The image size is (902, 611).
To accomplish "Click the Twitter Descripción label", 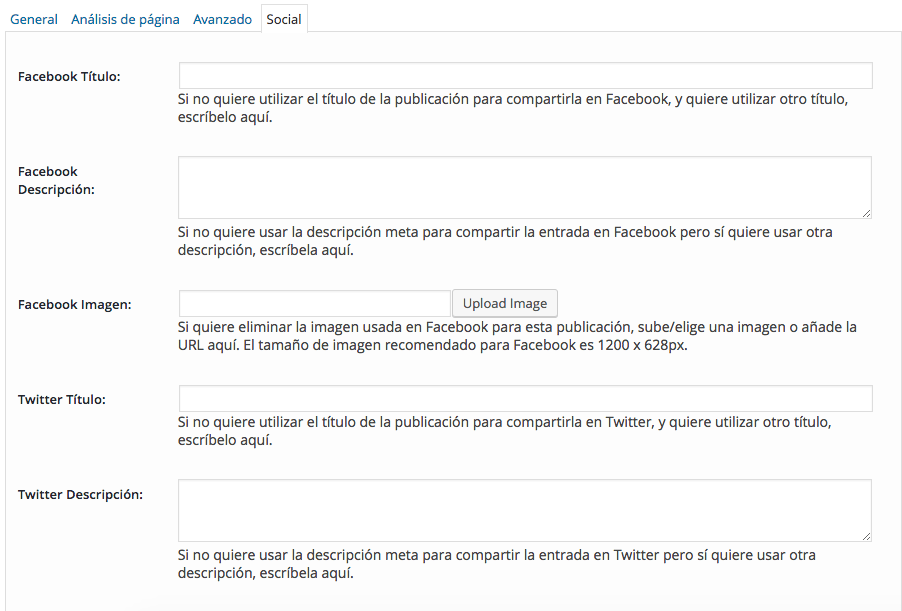I will 80,494.
